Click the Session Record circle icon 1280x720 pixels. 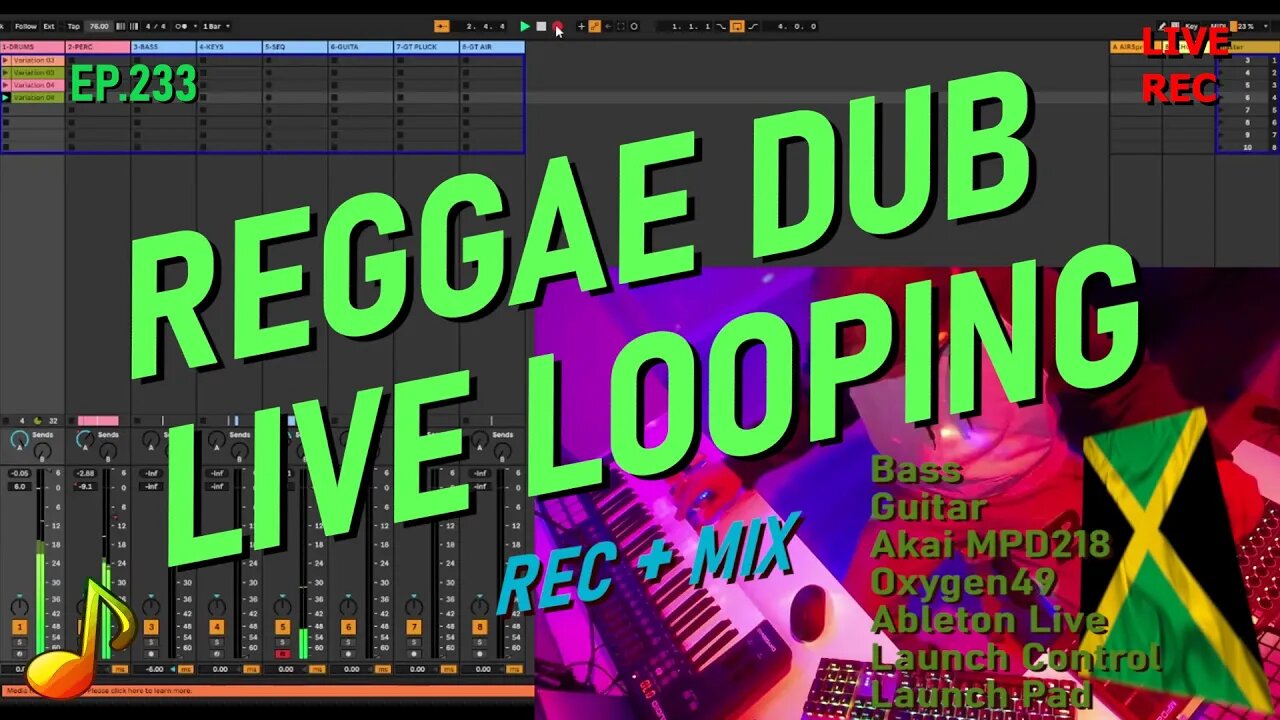pyautogui.click(x=634, y=26)
